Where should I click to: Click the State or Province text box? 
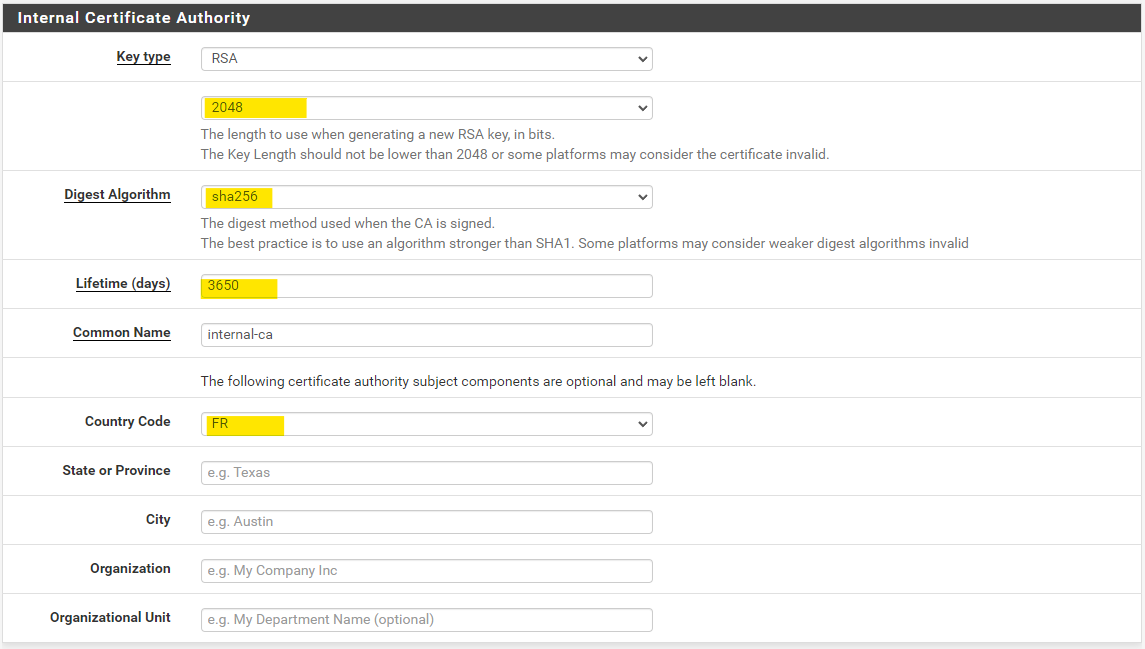pyautogui.click(x=426, y=473)
